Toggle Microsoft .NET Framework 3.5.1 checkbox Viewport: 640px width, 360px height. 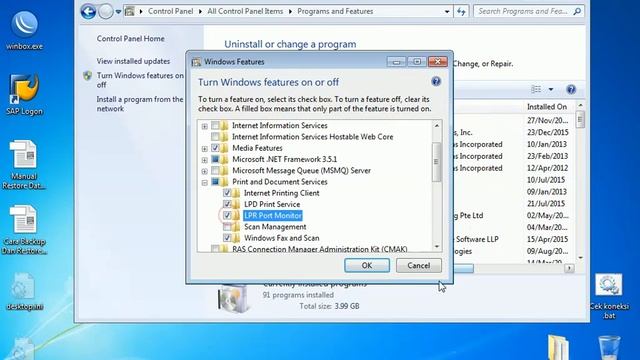click(x=215, y=159)
